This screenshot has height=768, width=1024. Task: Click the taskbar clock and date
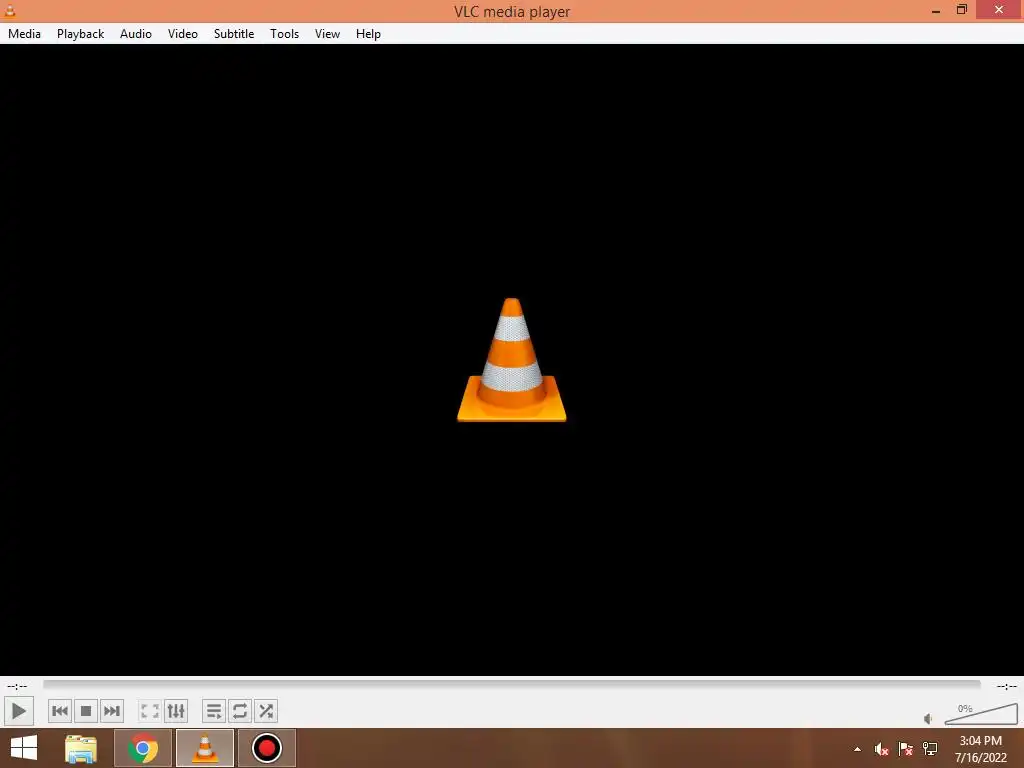pos(980,749)
